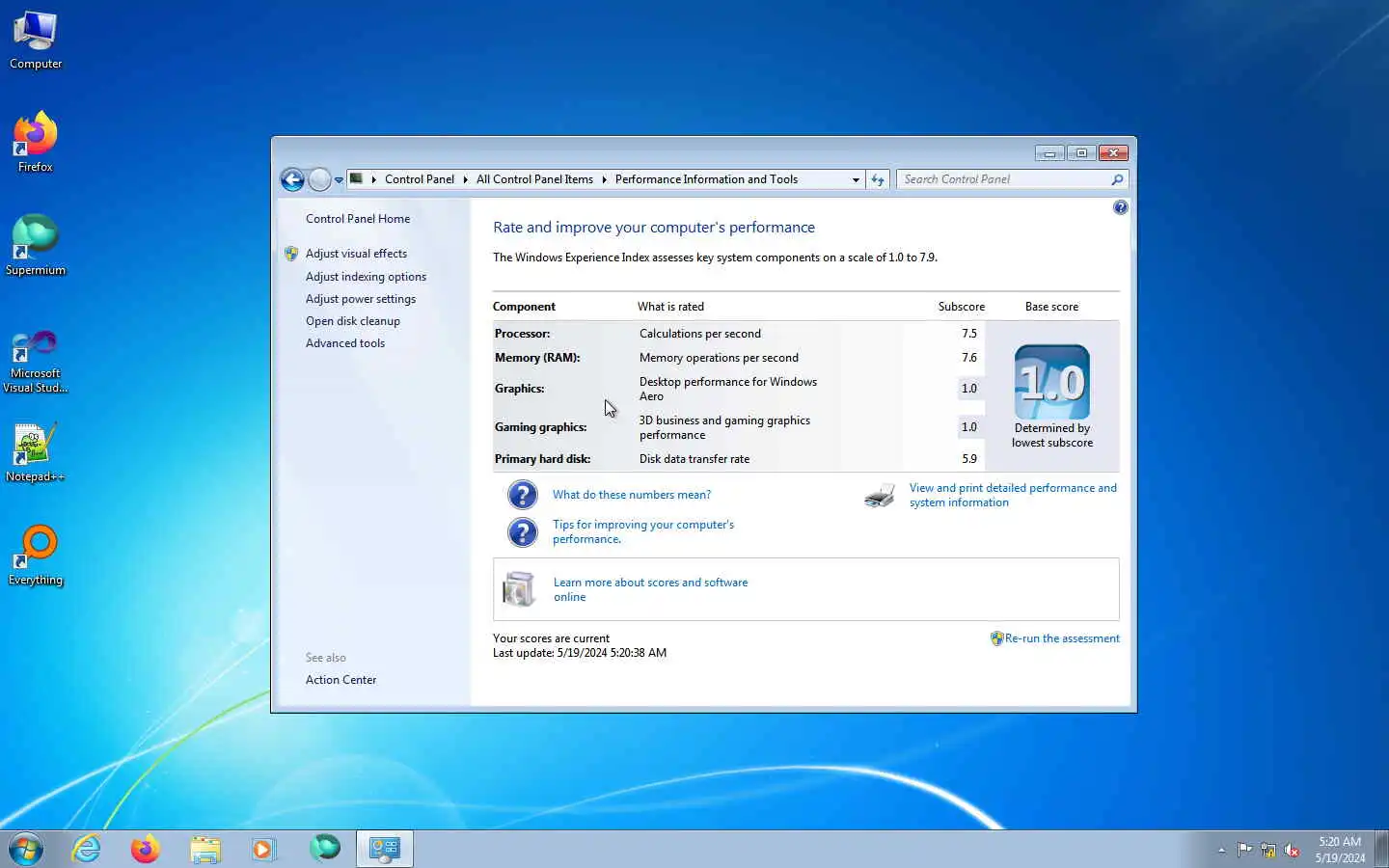The image size is (1389, 868).
Task: Open Control Panel Home link
Action: coord(358,219)
